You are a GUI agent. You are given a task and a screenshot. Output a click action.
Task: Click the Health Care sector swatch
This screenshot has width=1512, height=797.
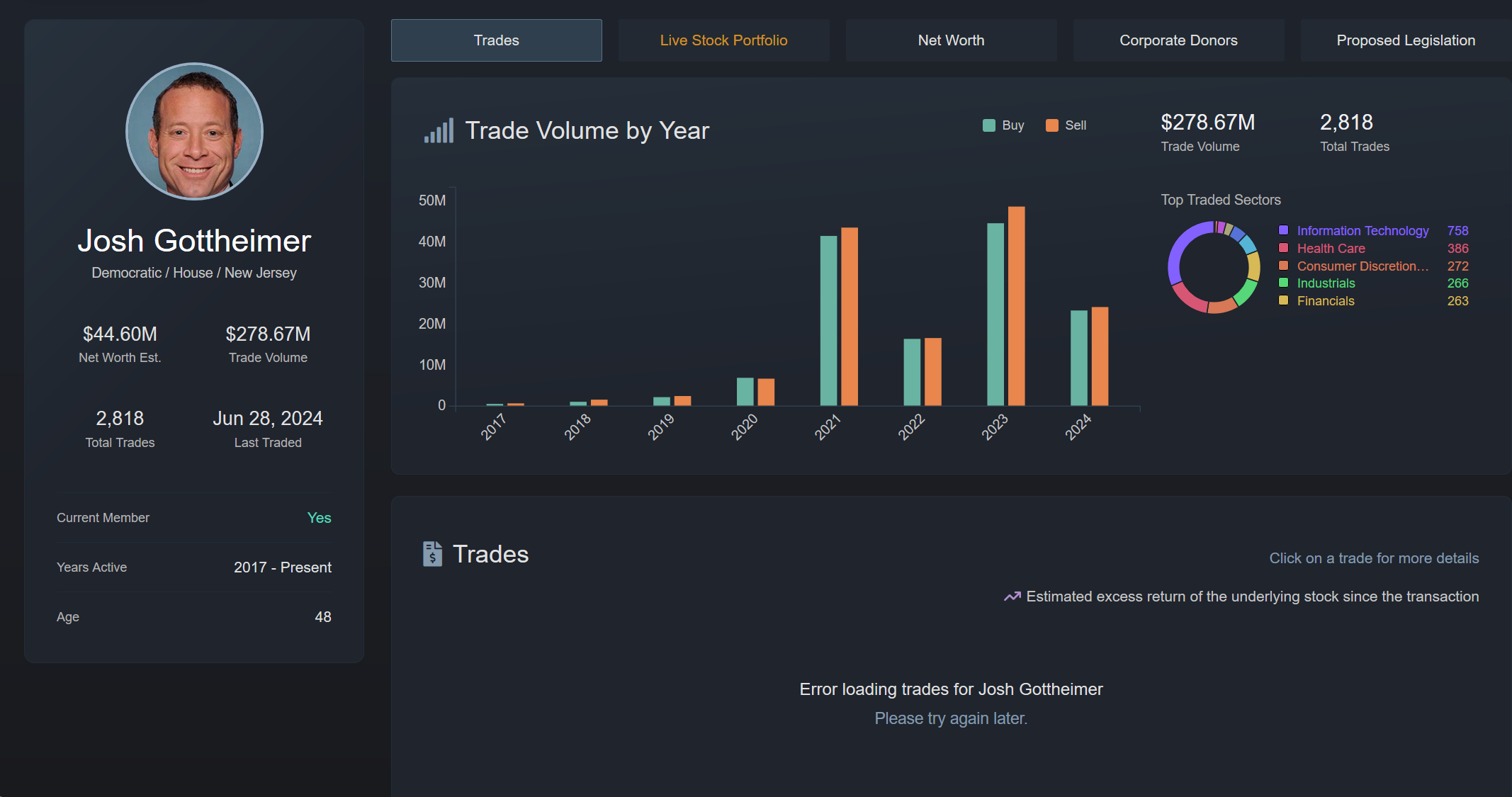pos(1283,248)
